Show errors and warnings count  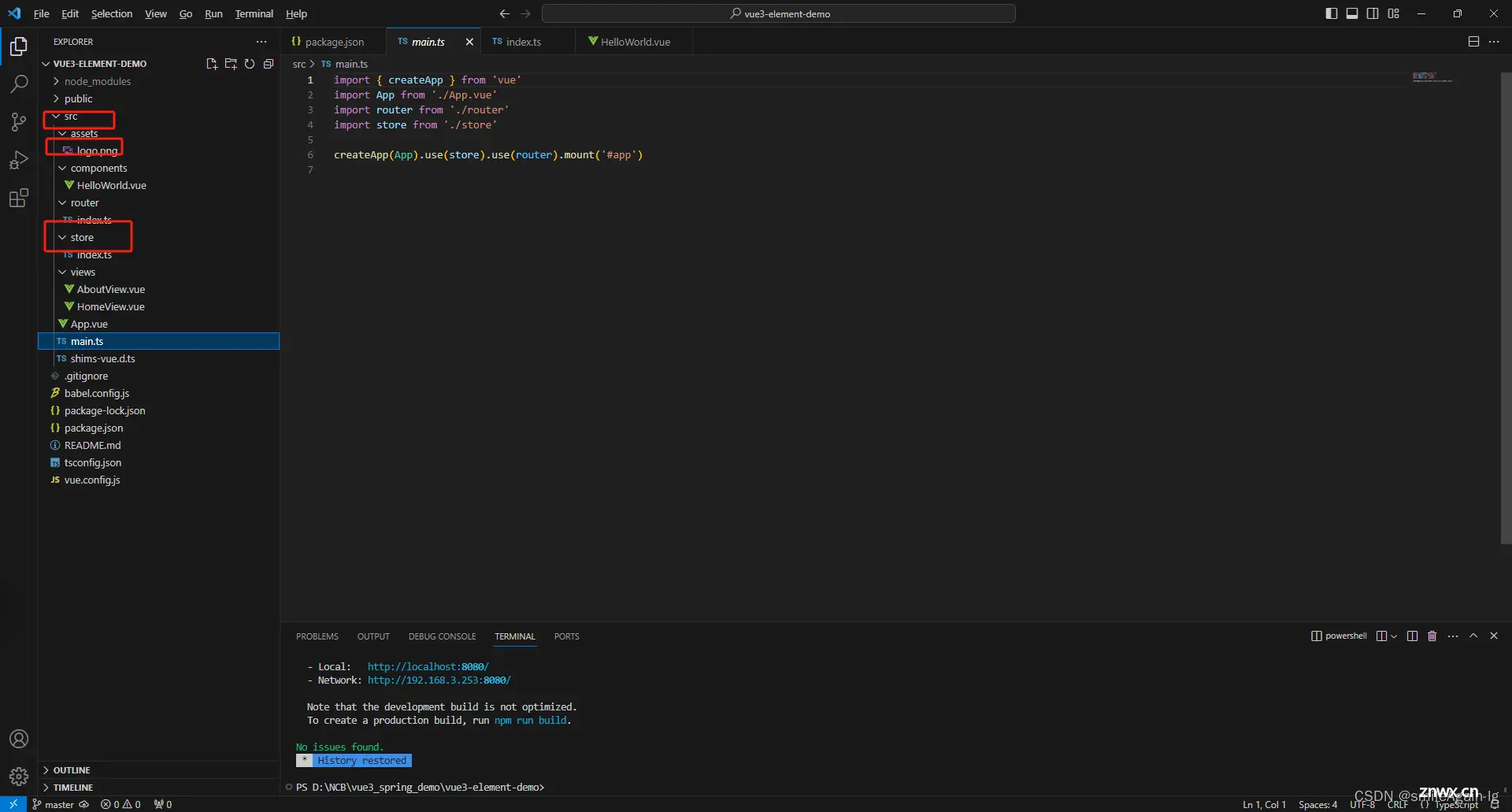click(120, 804)
